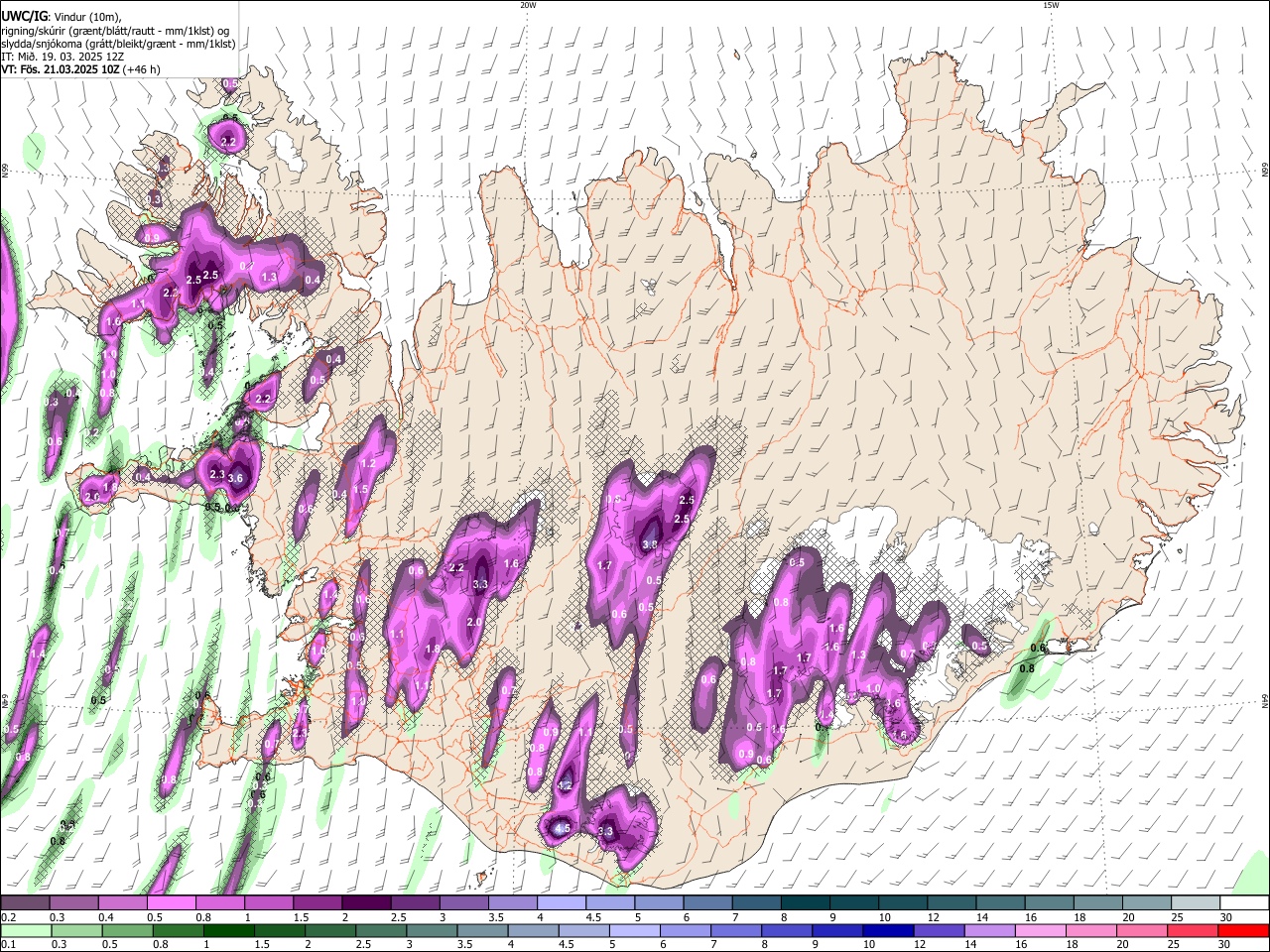Click the 4.5 value on the map's south coast
This screenshot has width=1270, height=952.
562,828
